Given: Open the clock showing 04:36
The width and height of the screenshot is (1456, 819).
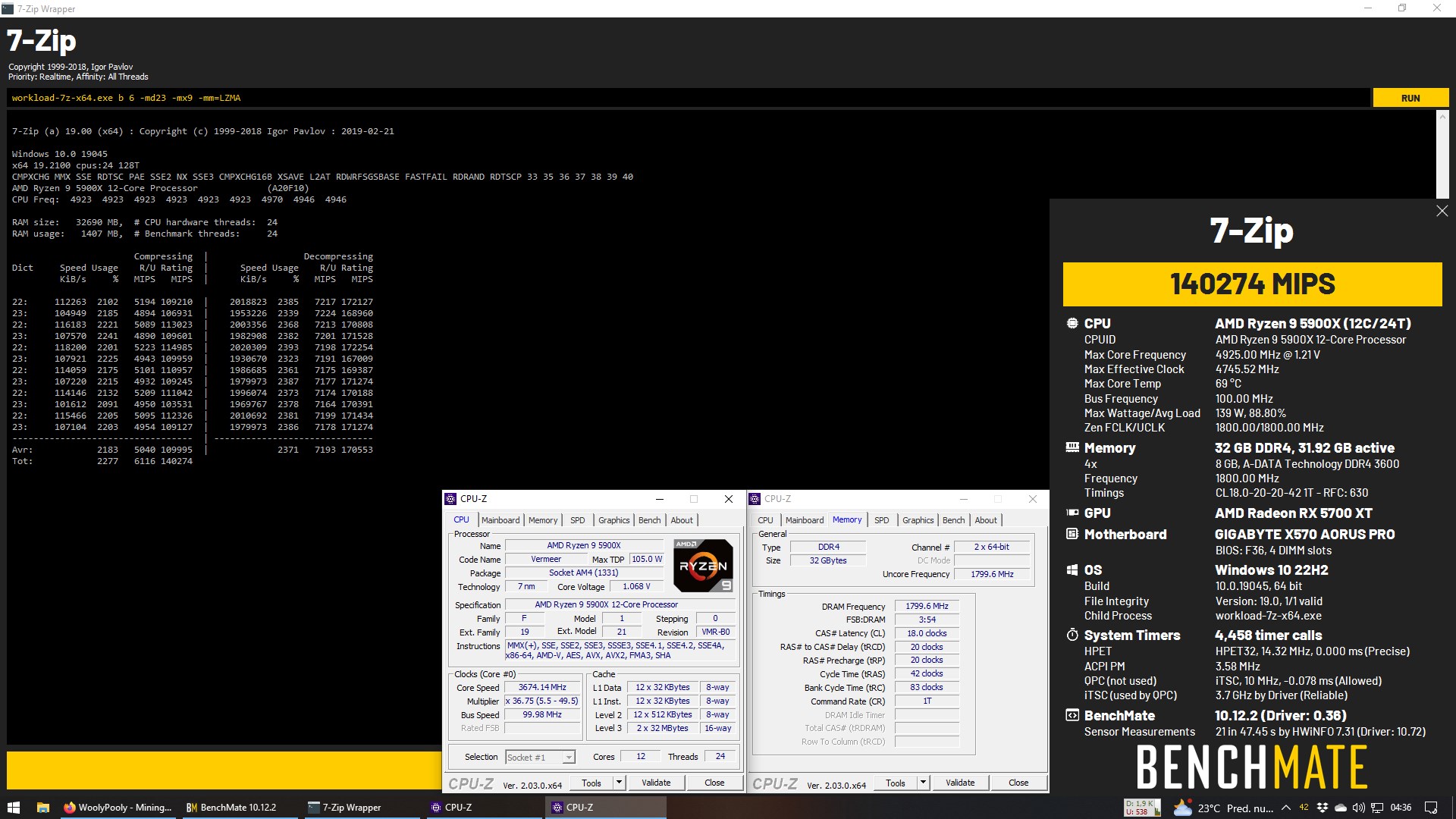Looking at the screenshot, I should (x=1401, y=808).
